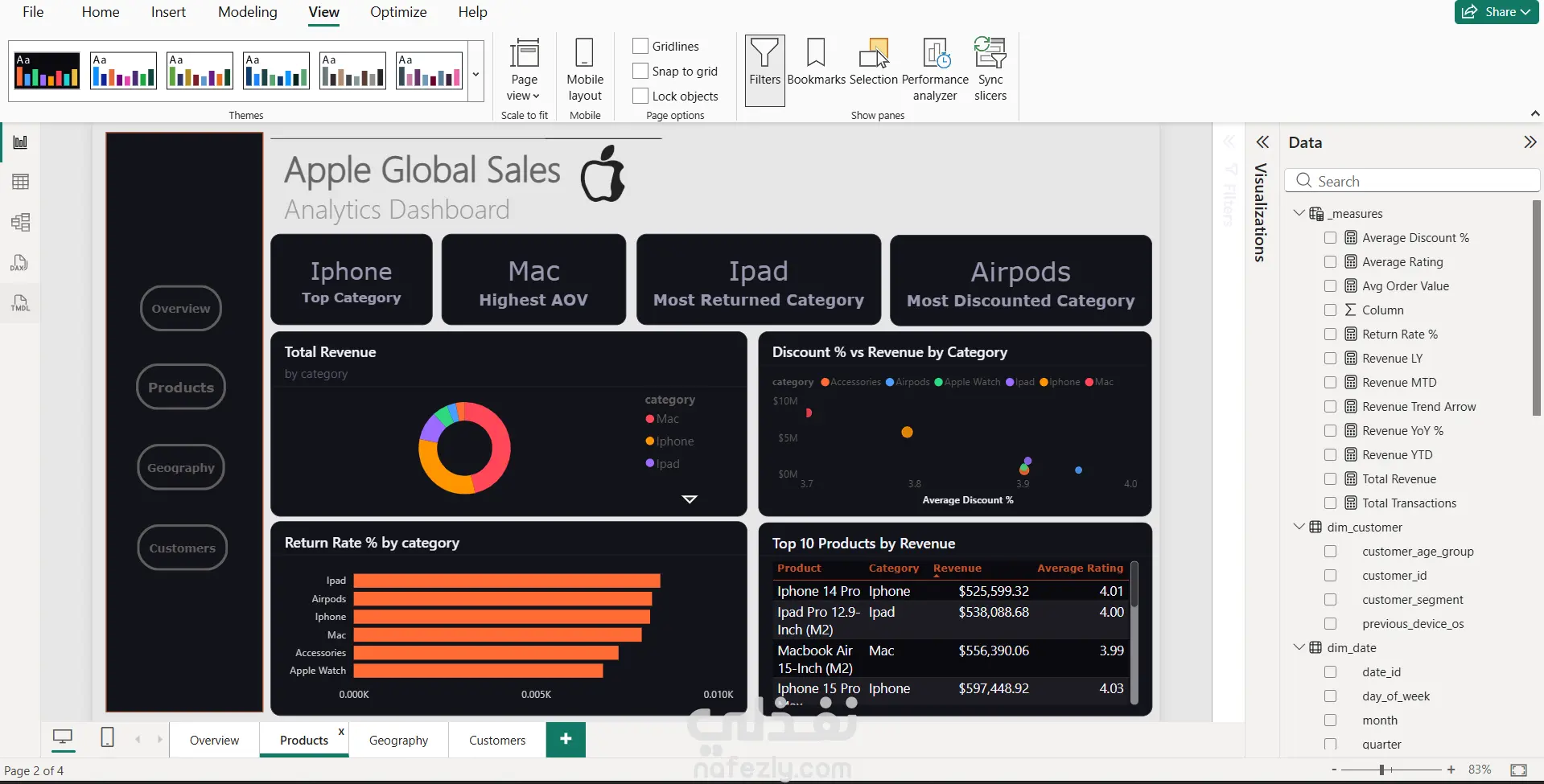Open the Modeling ribbon tab
1544x784 pixels.
click(x=247, y=12)
